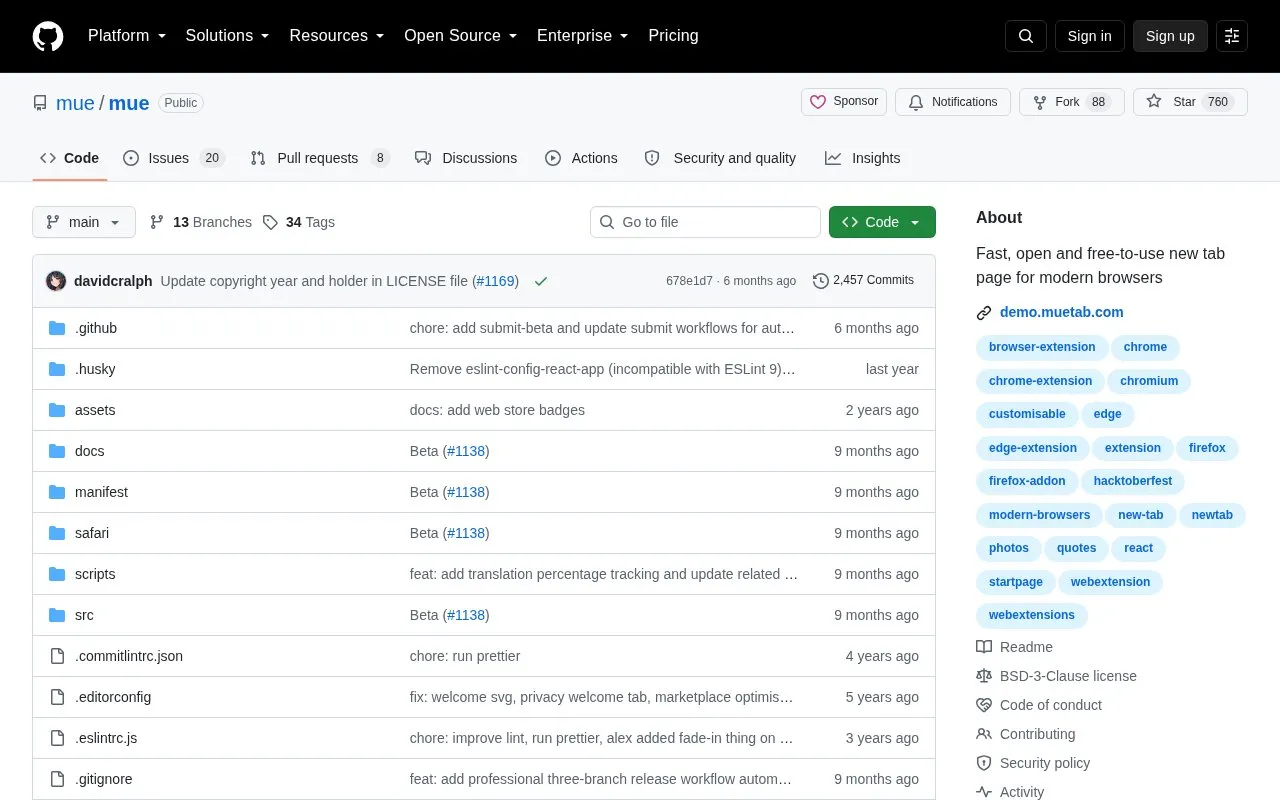Click the Sponsor heart button
This screenshot has height=800, width=1280.
pyautogui.click(x=844, y=102)
